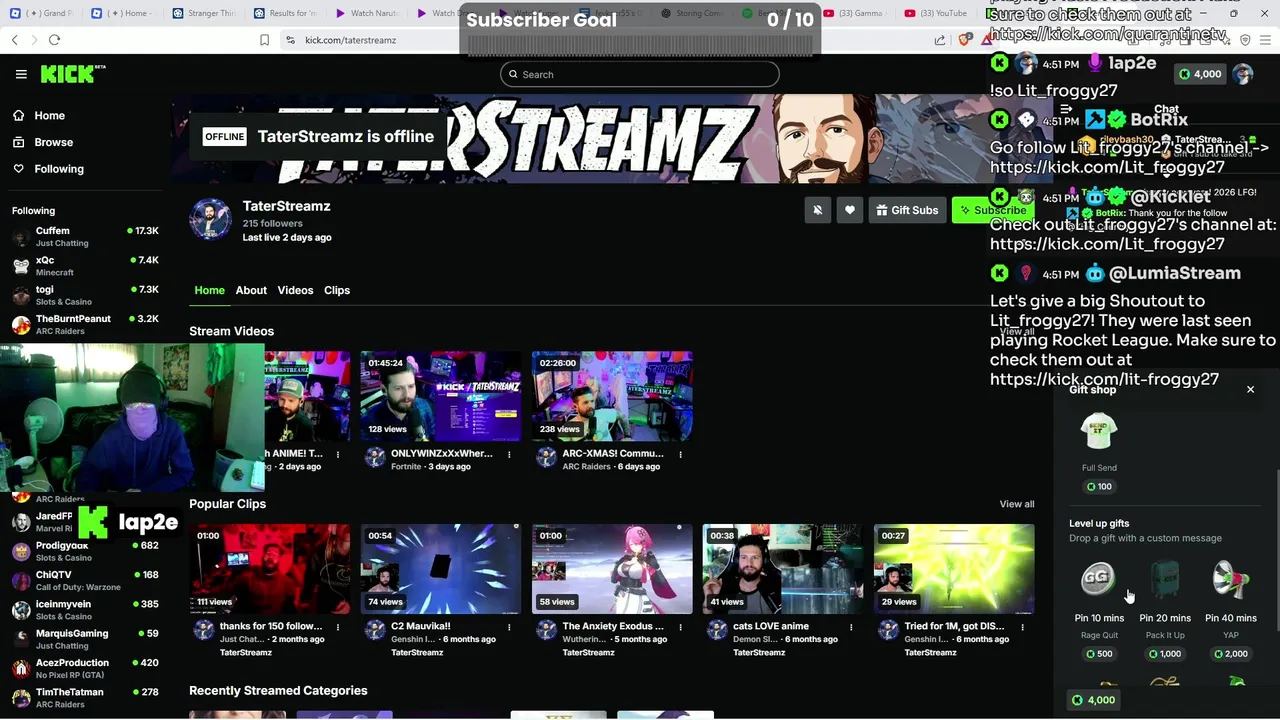Select the Full Send gift icon
Screen dimensions: 1280x720
coord(1099,432)
